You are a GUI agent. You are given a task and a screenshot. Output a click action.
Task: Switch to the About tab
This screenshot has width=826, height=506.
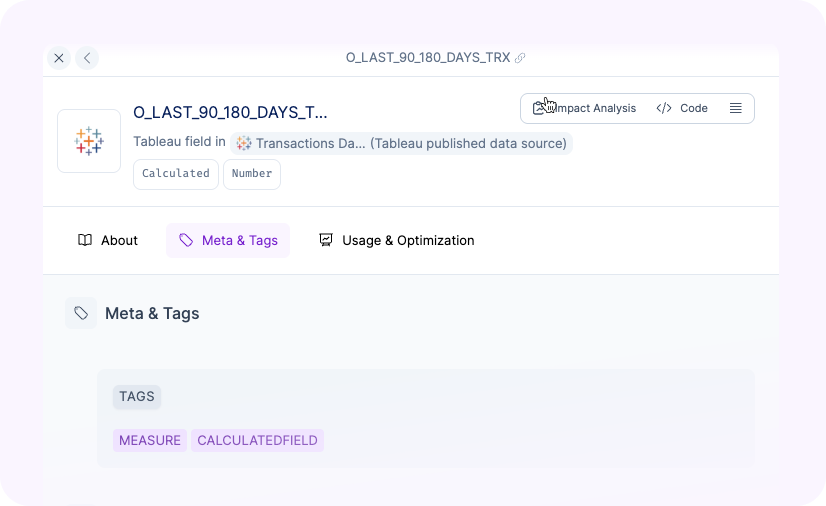pyautogui.click(x=108, y=240)
